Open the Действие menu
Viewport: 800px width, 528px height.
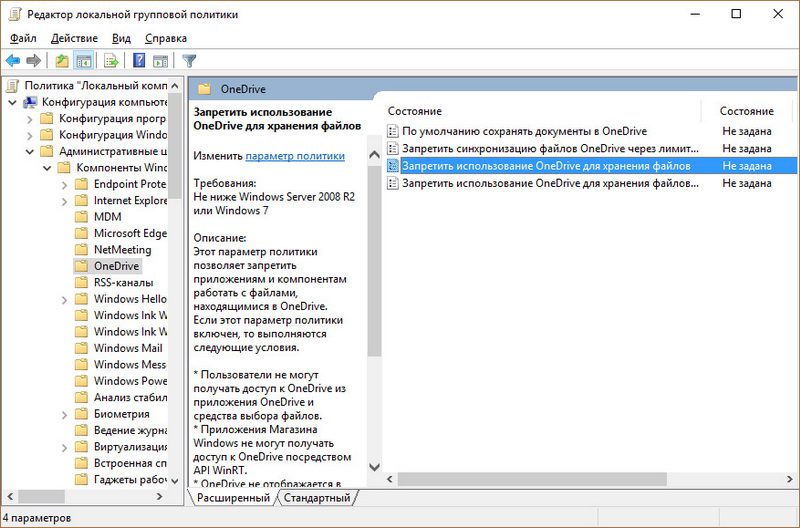pyautogui.click(x=74, y=38)
